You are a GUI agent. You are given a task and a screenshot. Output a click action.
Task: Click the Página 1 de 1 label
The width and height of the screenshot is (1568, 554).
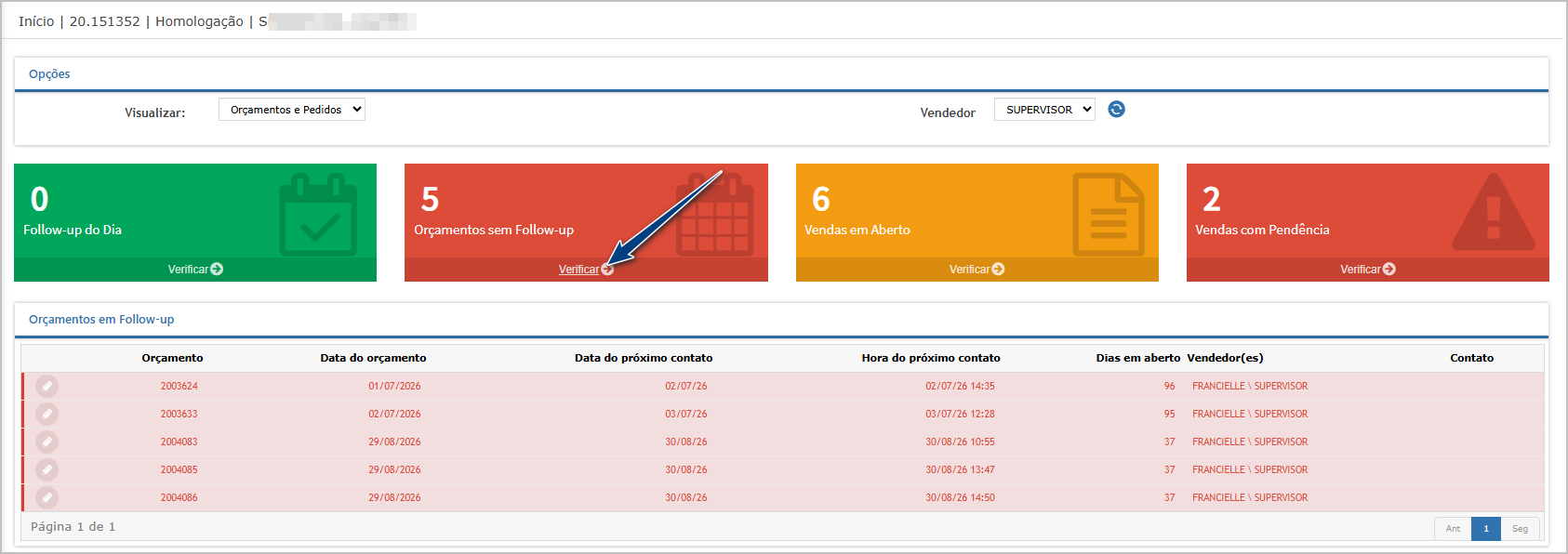coord(73,527)
